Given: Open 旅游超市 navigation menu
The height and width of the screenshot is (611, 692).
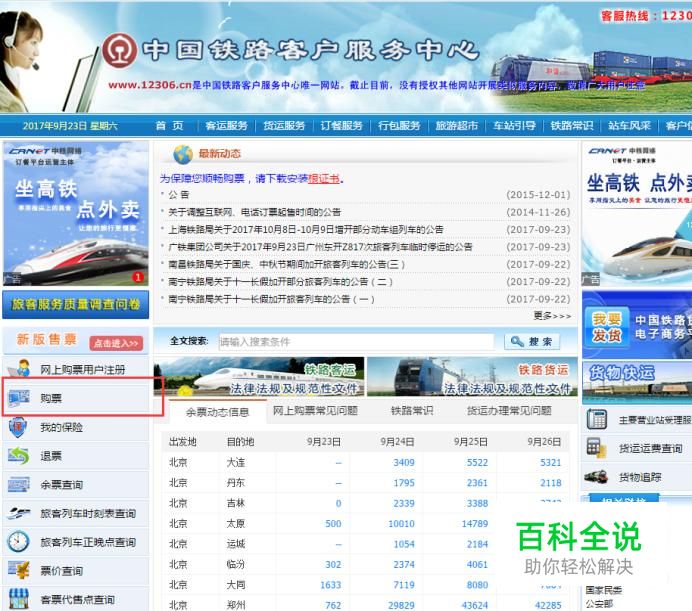Looking at the screenshot, I should [457, 126].
